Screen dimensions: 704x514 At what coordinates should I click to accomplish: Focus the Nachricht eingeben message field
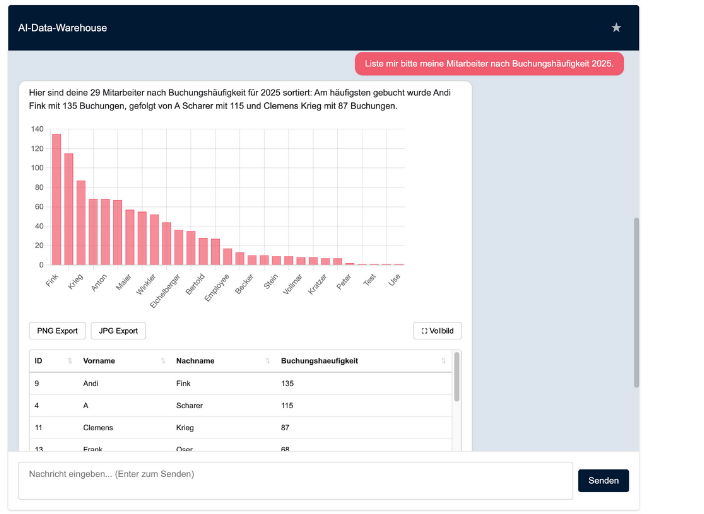click(x=295, y=480)
